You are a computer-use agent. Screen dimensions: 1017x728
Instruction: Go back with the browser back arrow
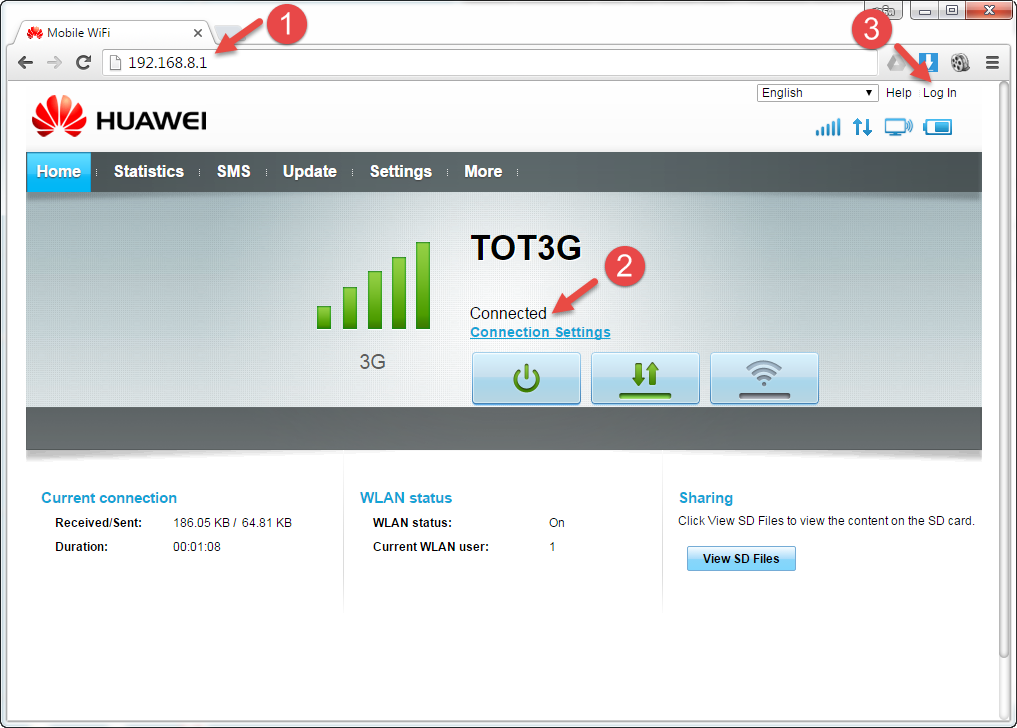[25, 62]
